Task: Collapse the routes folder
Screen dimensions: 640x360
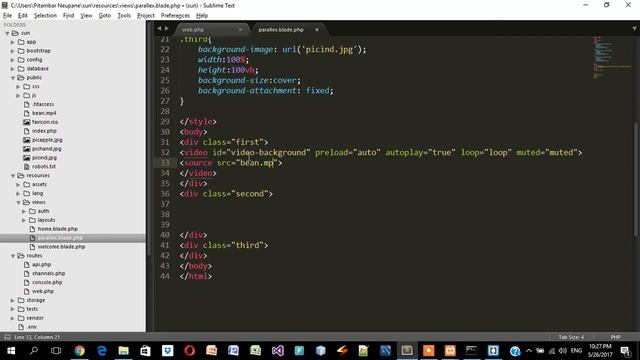Action: 13,256
